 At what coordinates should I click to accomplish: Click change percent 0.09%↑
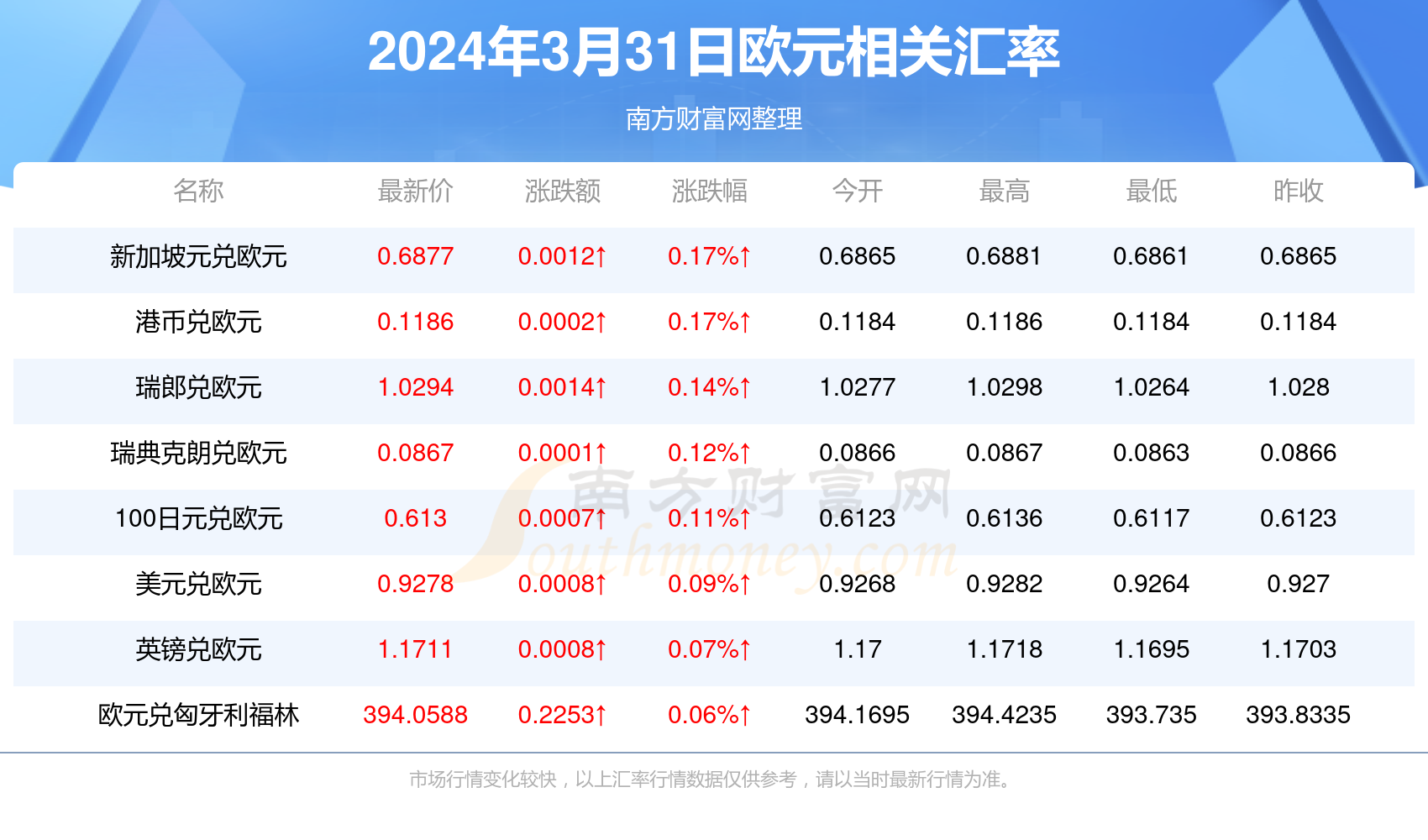709,584
